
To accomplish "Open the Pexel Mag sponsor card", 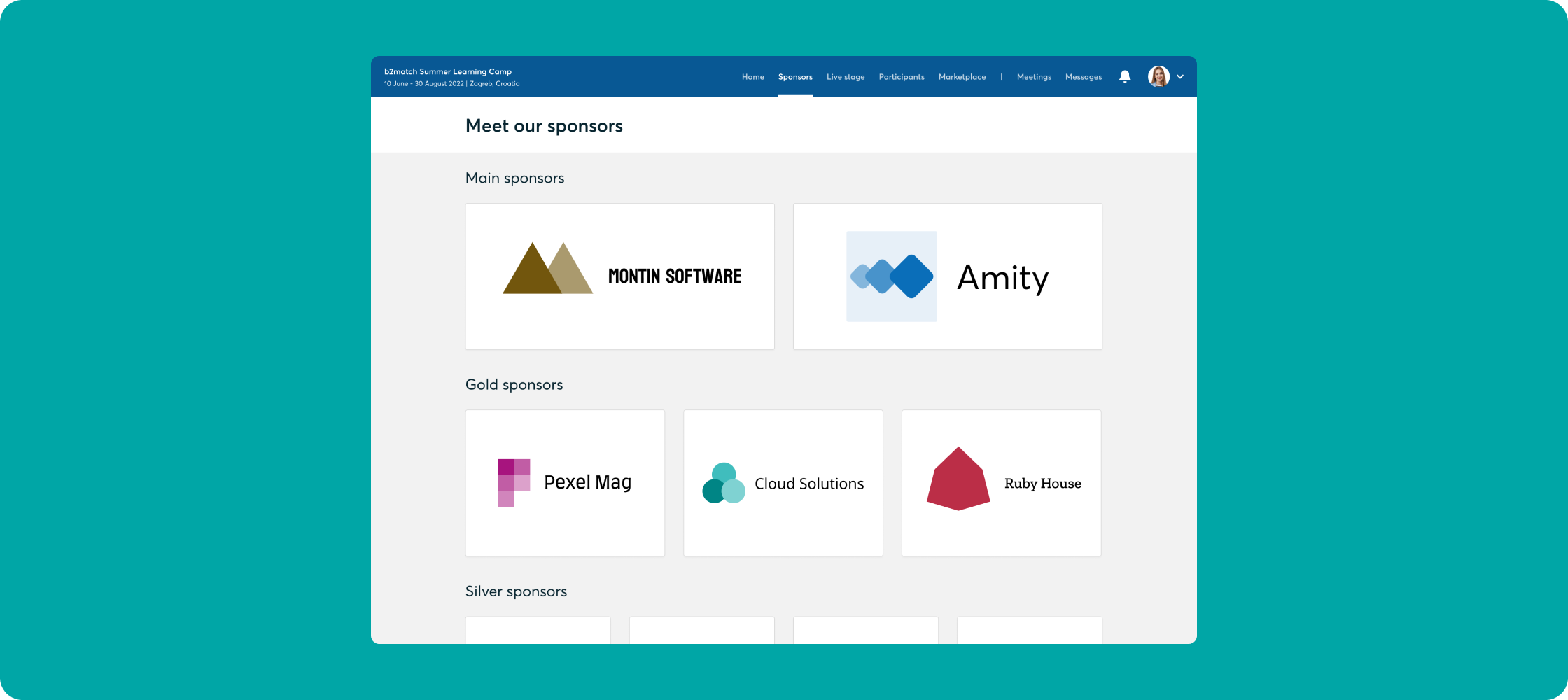I will coord(565,483).
